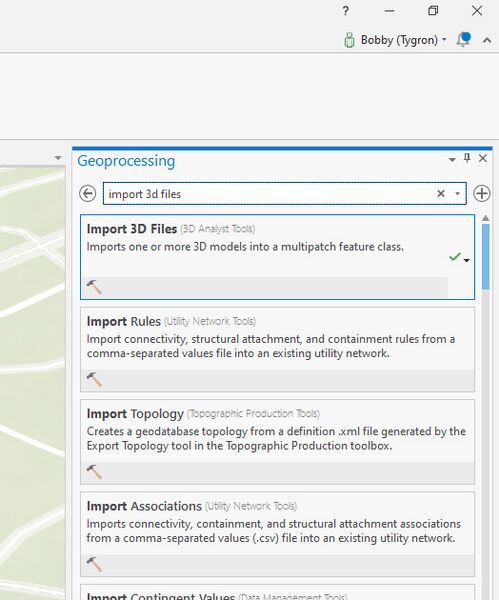This screenshot has height=600, width=499.
Task: Open the Import Contingent Values tool
Action: tap(277, 592)
